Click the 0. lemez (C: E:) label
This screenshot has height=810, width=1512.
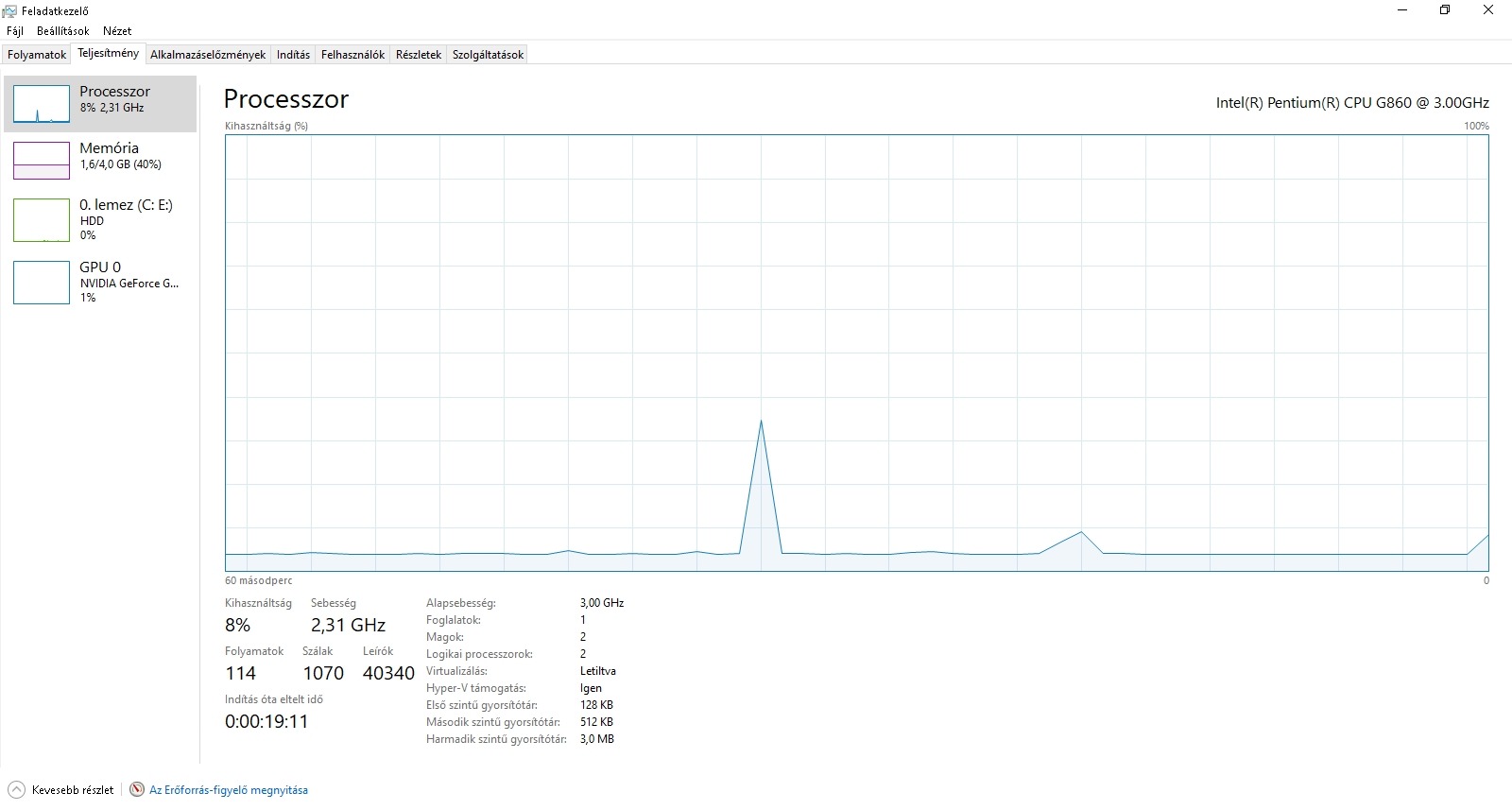(126, 205)
